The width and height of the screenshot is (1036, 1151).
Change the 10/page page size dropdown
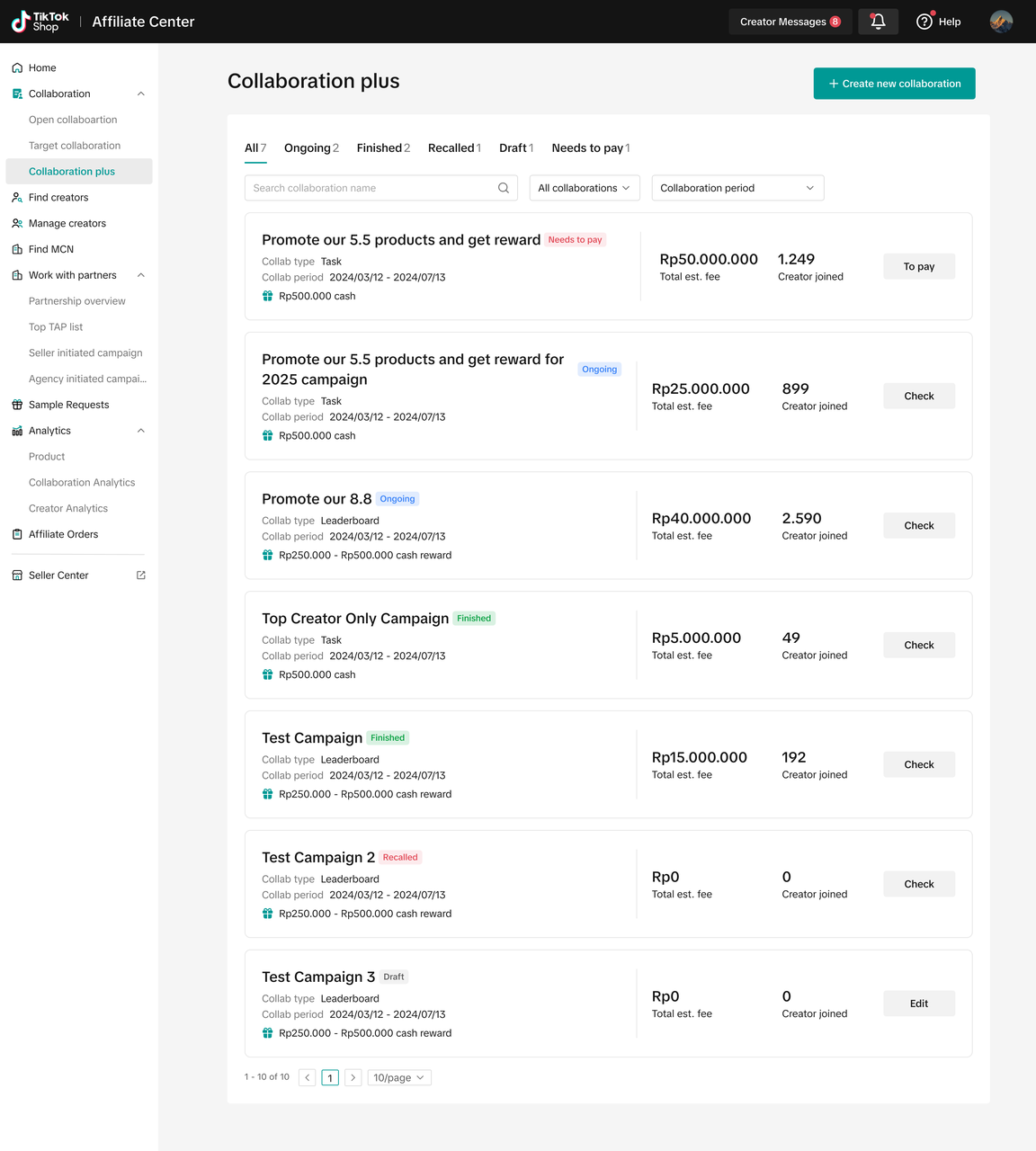click(399, 1077)
